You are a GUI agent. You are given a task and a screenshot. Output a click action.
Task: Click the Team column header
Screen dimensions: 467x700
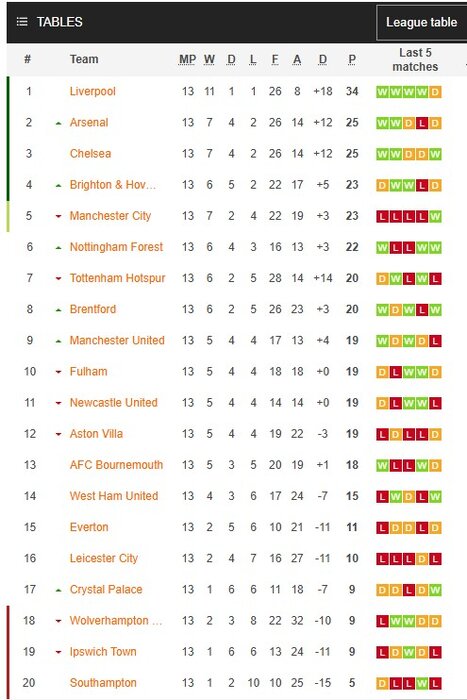coord(84,59)
